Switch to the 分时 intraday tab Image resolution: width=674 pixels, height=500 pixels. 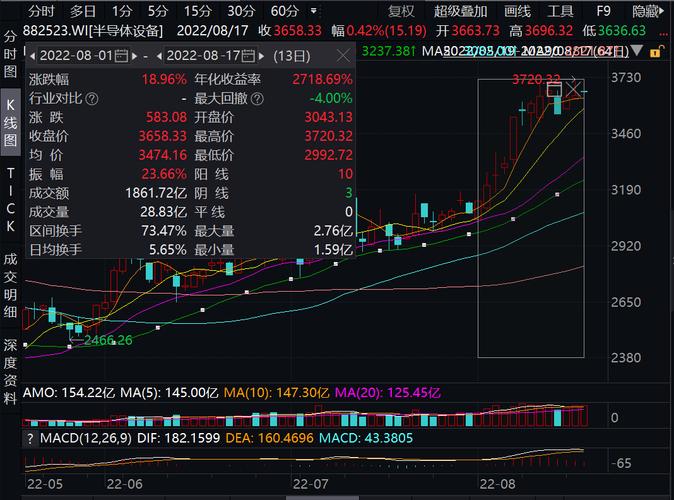pos(41,11)
